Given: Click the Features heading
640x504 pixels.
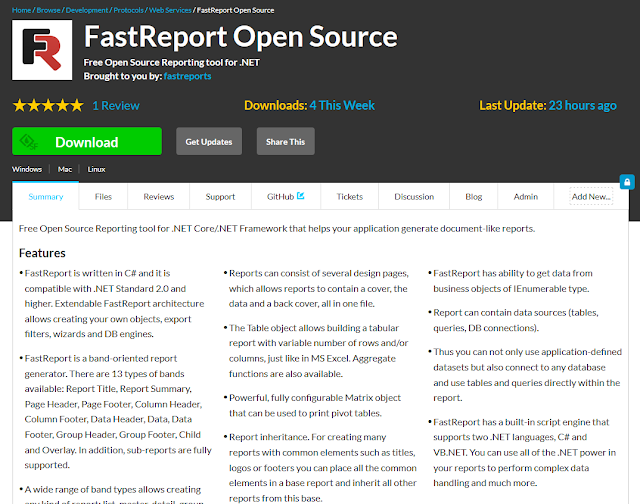Looking at the screenshot, I should (42, 253).
